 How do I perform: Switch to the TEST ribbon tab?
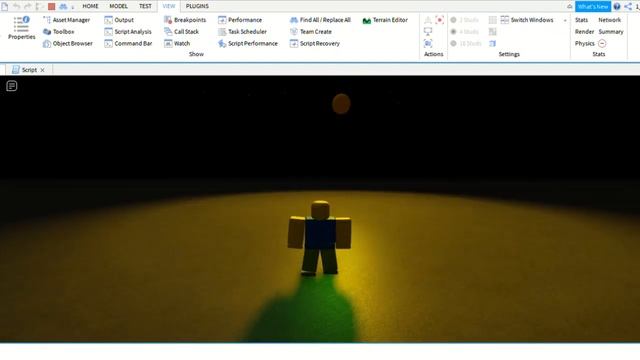(x=145, y=6)
